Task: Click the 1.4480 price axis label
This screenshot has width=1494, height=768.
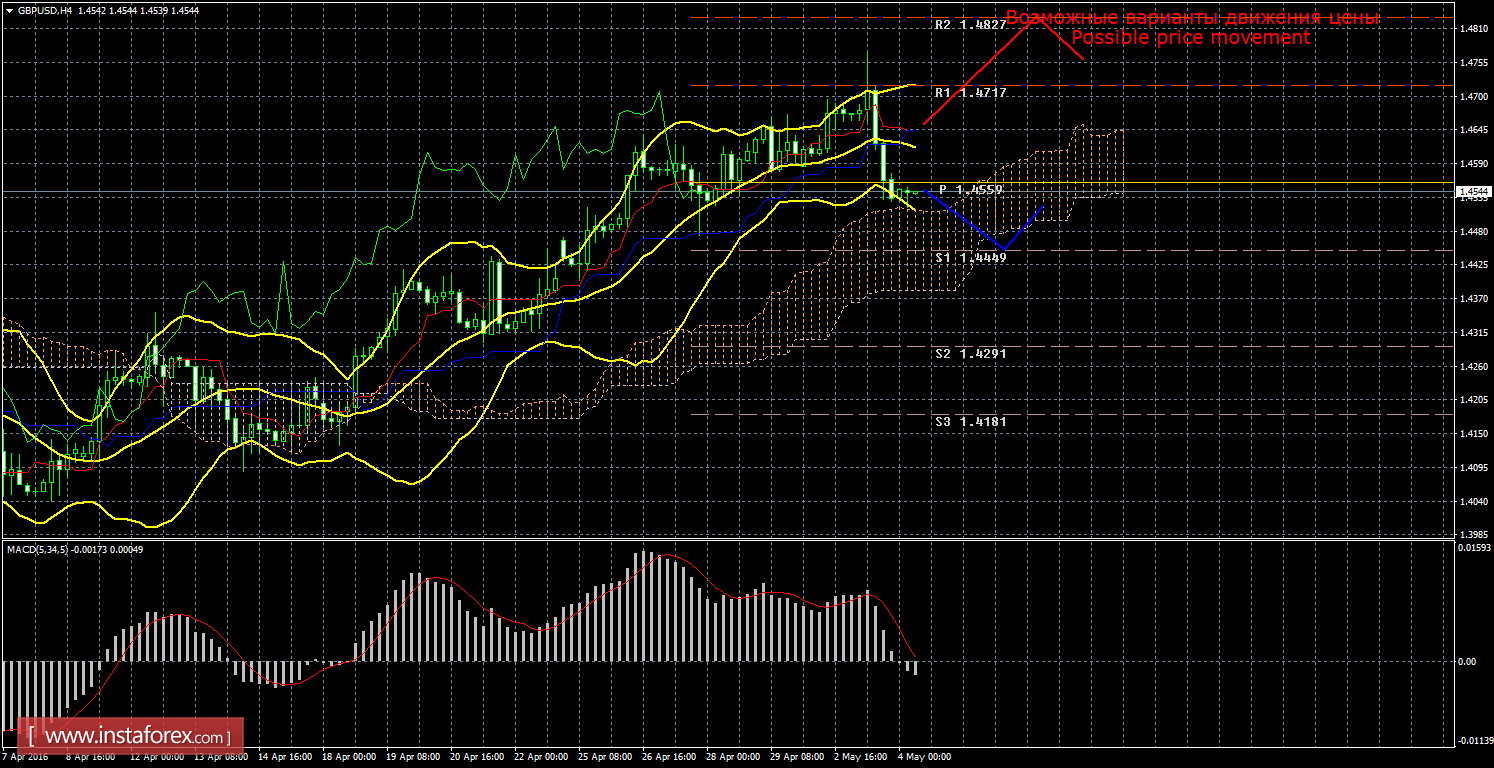Action: [x=1474, y=232]
